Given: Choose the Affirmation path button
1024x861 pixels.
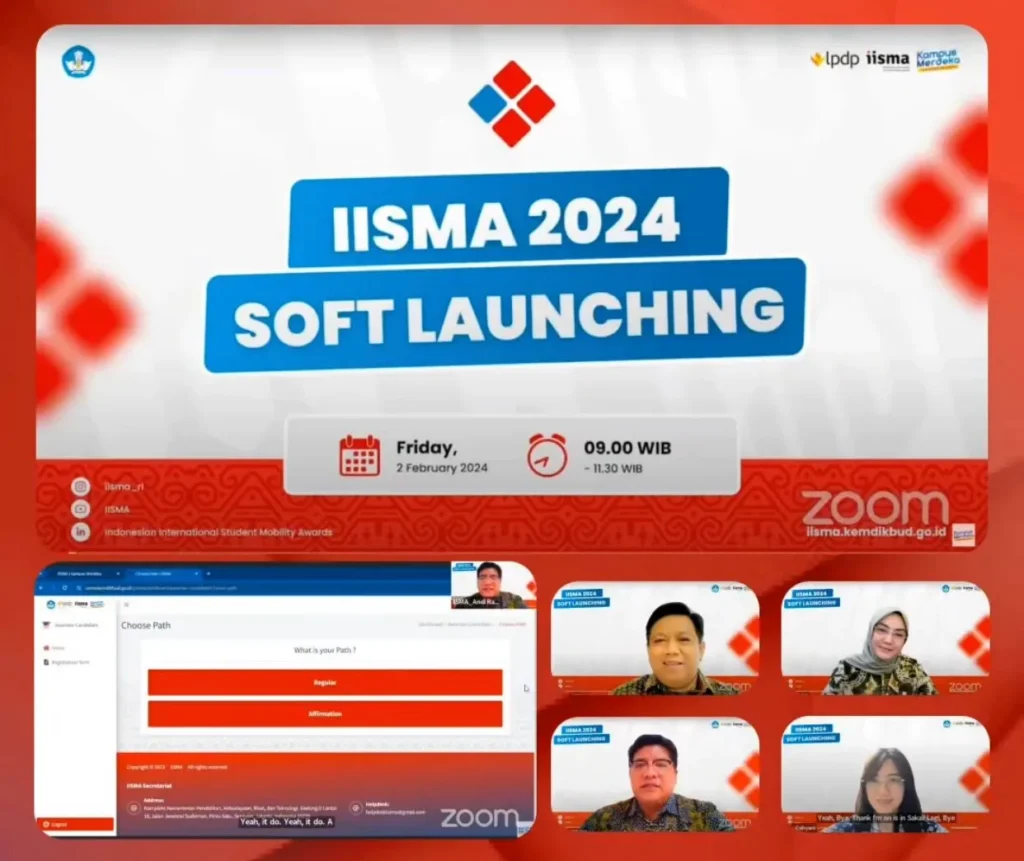Looking at the screenshot, I should [325, 714].
